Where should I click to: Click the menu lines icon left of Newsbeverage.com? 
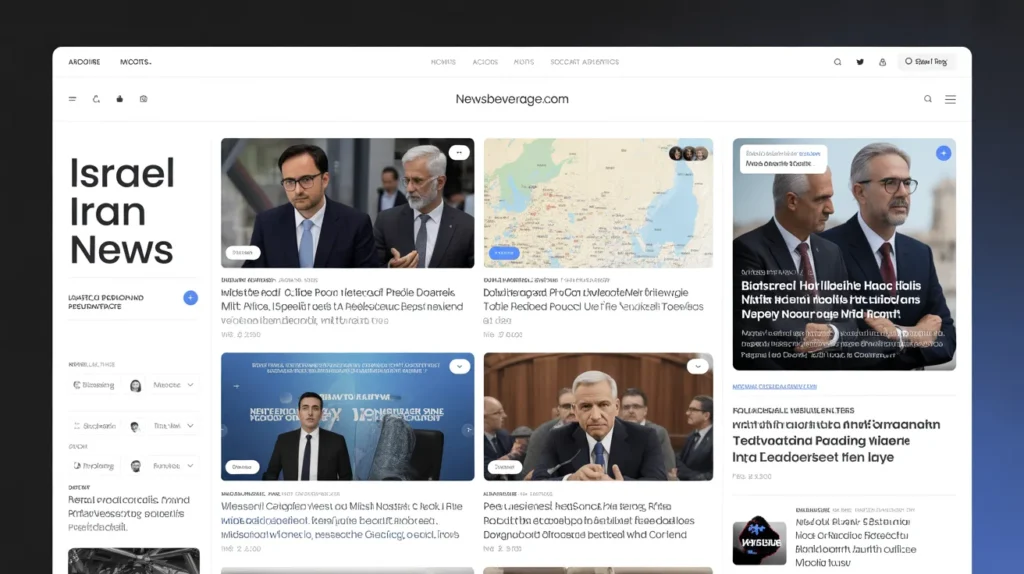(72, 99)
